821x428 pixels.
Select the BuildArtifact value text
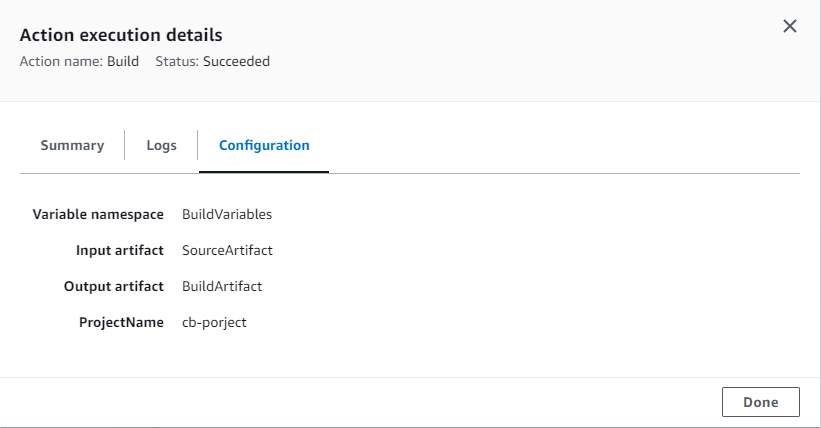click(x=222, y=286)
